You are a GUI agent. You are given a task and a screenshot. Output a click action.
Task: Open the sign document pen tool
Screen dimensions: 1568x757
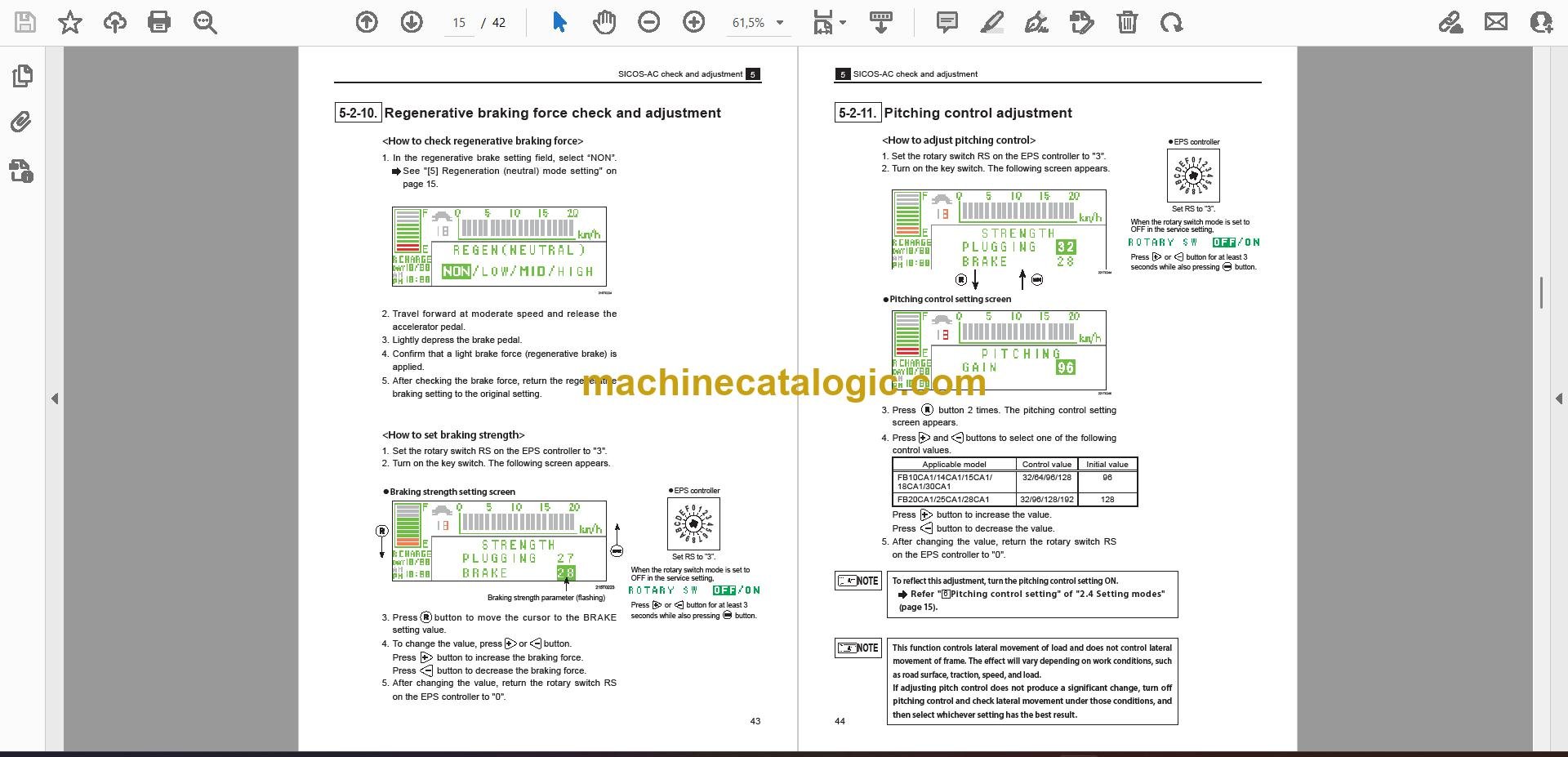point(1037,22)
